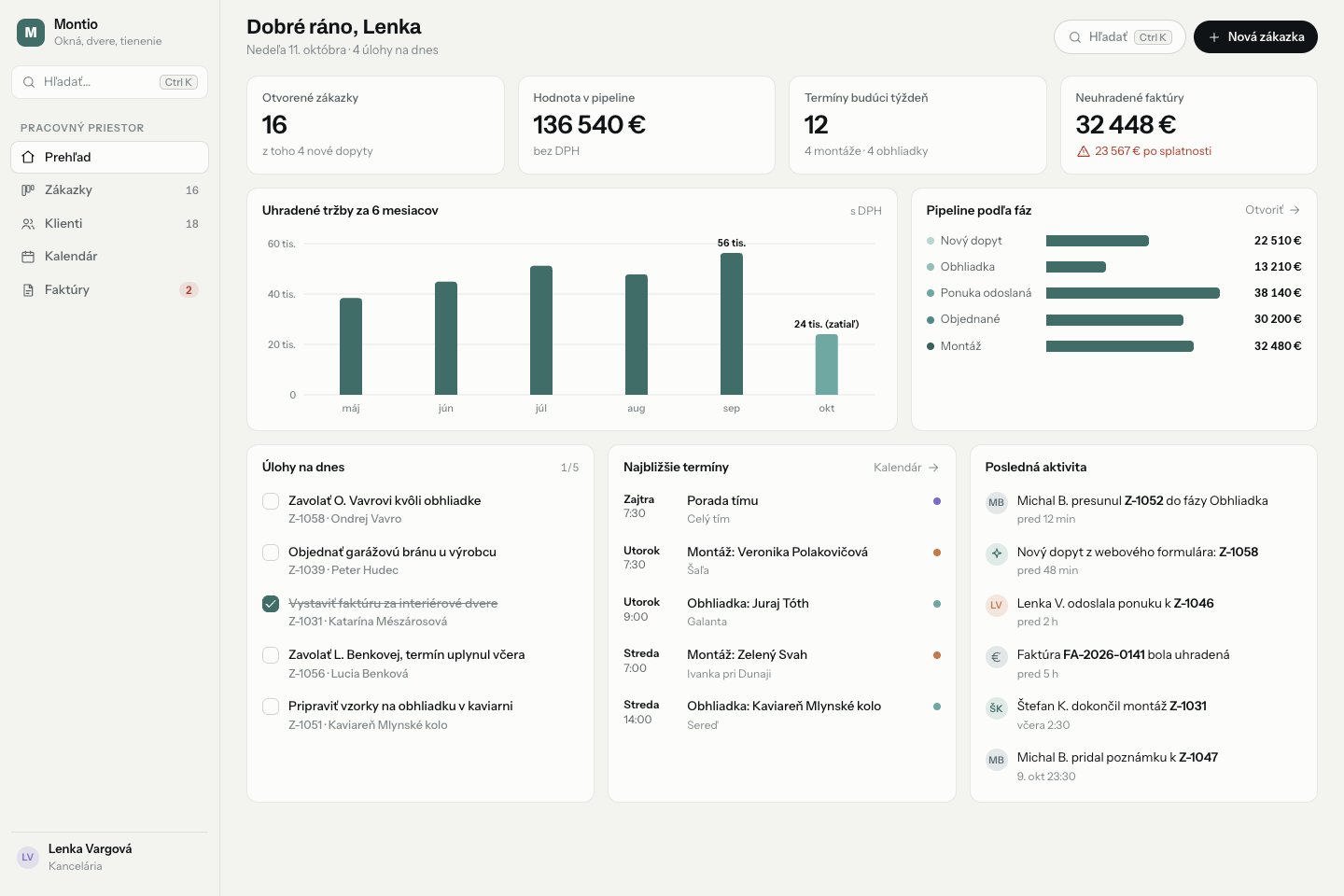Click the sparkle icon of web form activity

click(997, 553)
